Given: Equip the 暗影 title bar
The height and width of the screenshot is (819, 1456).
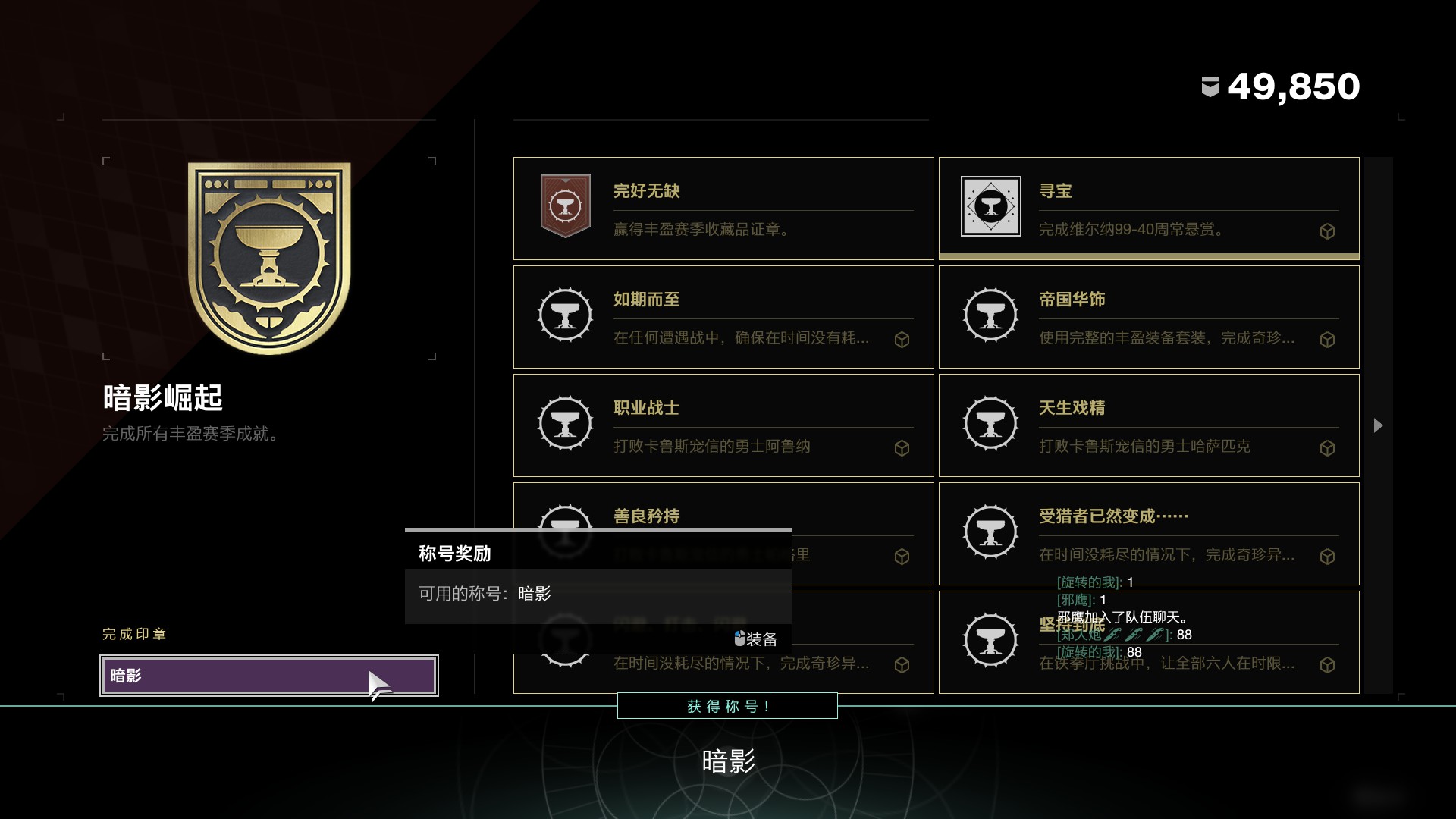Looking at the screenshot, I should point(269,676).
